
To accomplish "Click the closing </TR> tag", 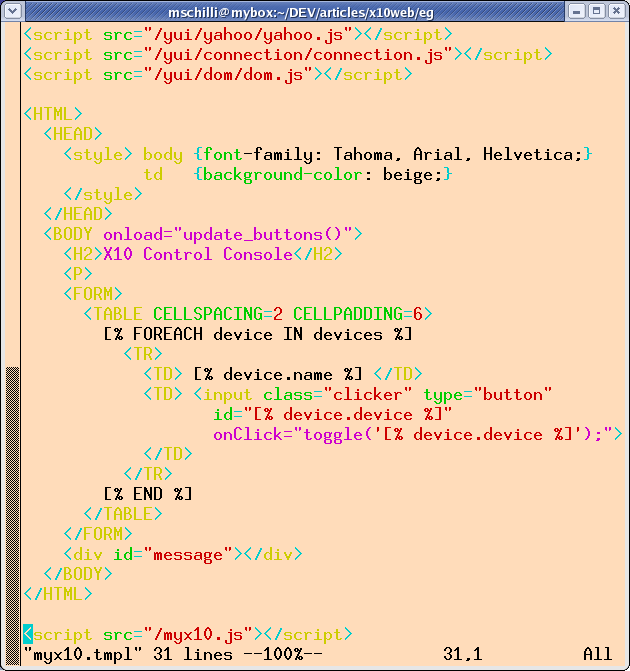I will 148,474.
